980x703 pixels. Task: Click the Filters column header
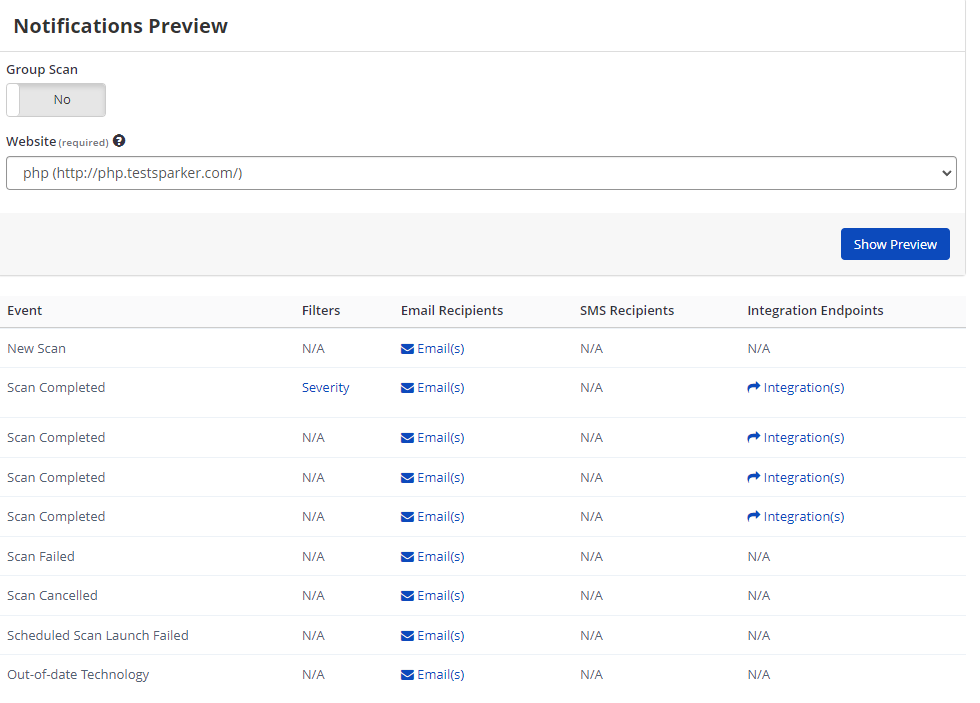(321, 310)
